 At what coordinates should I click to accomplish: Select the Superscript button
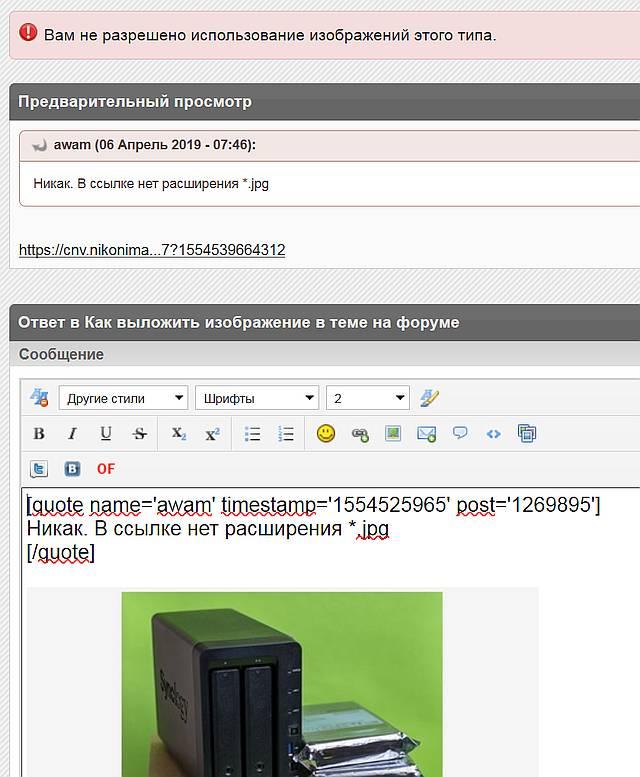(x=213, y=434)
